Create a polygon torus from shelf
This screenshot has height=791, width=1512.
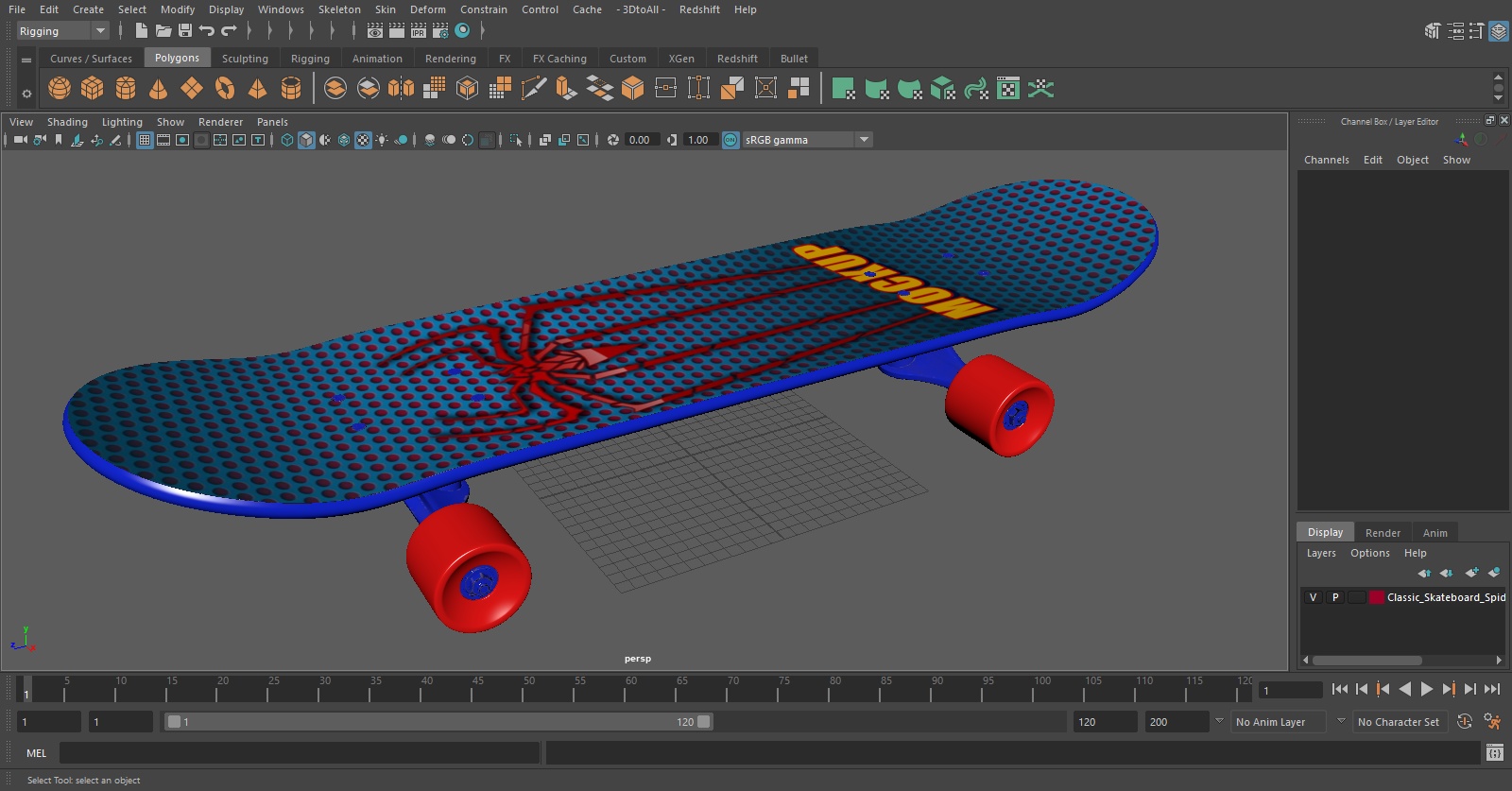tap(225, 89)
